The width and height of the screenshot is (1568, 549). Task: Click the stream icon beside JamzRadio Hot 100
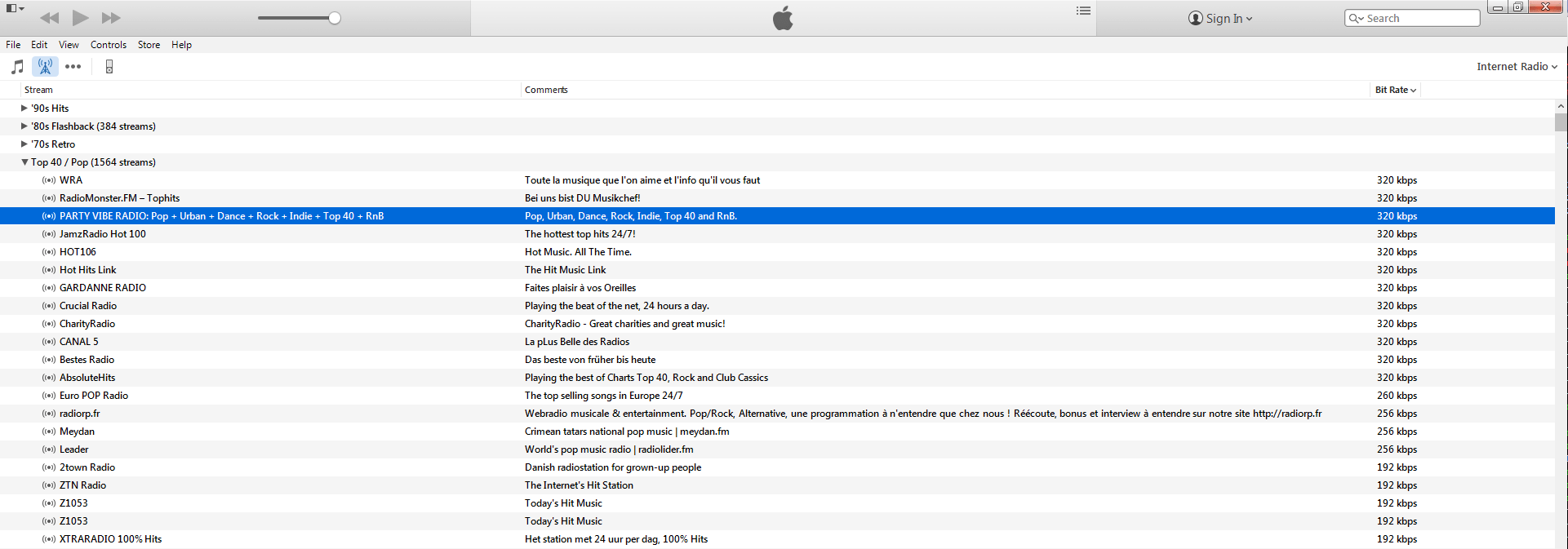[x=49, y=234]
